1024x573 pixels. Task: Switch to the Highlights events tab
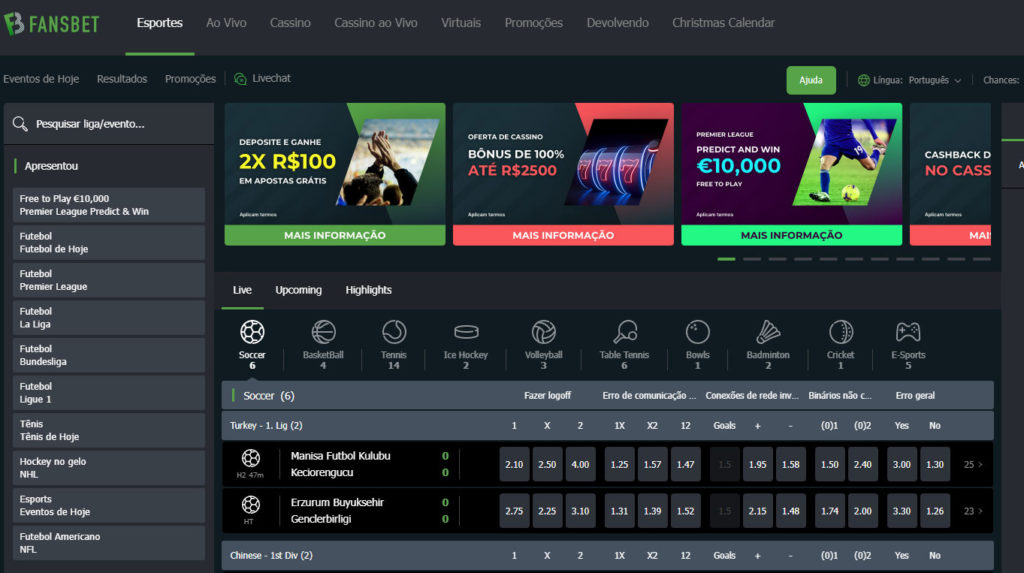point(368,290)
